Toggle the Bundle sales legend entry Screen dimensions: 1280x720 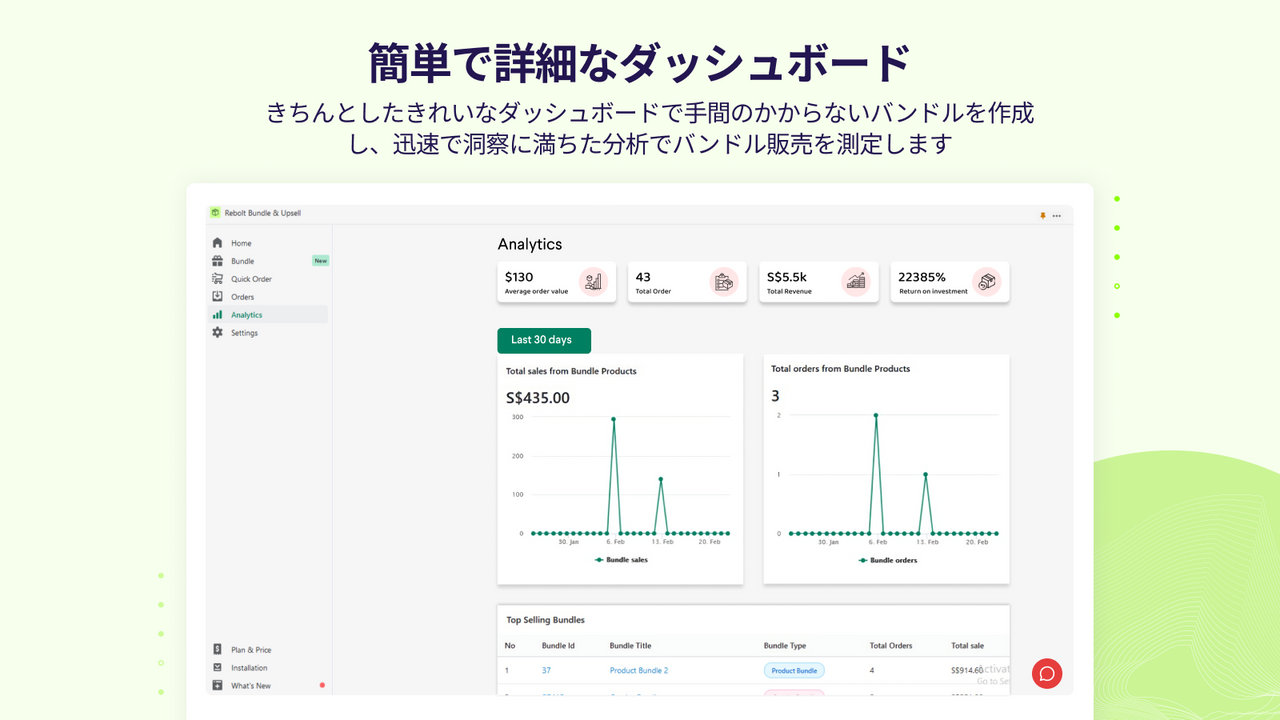[621, 560]
